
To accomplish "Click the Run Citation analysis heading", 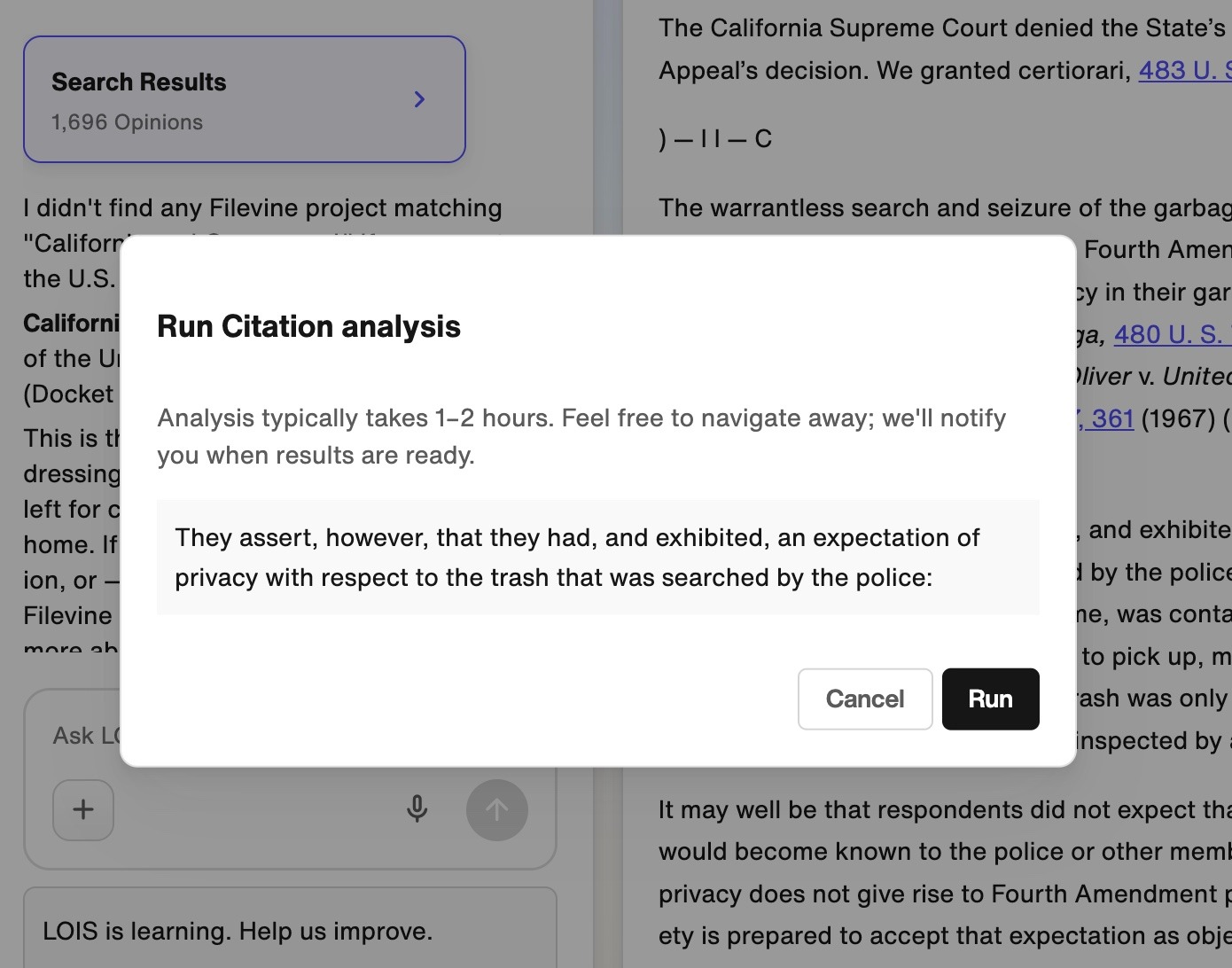I will [308, 327].
